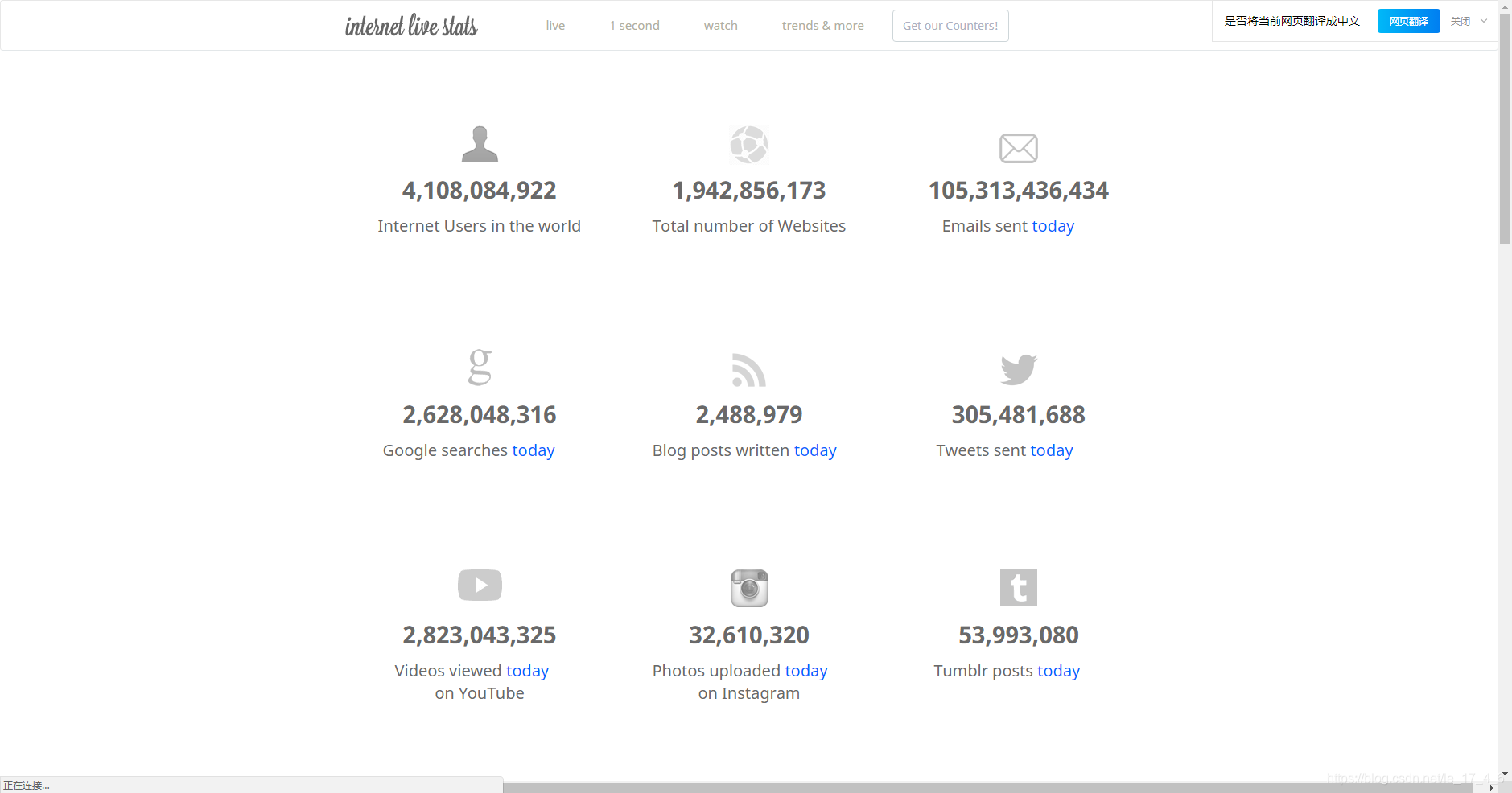Click the Blog posts counter 2,488,979
The width and height of the screenshot is (1512, 793).
tap(749, 415)
